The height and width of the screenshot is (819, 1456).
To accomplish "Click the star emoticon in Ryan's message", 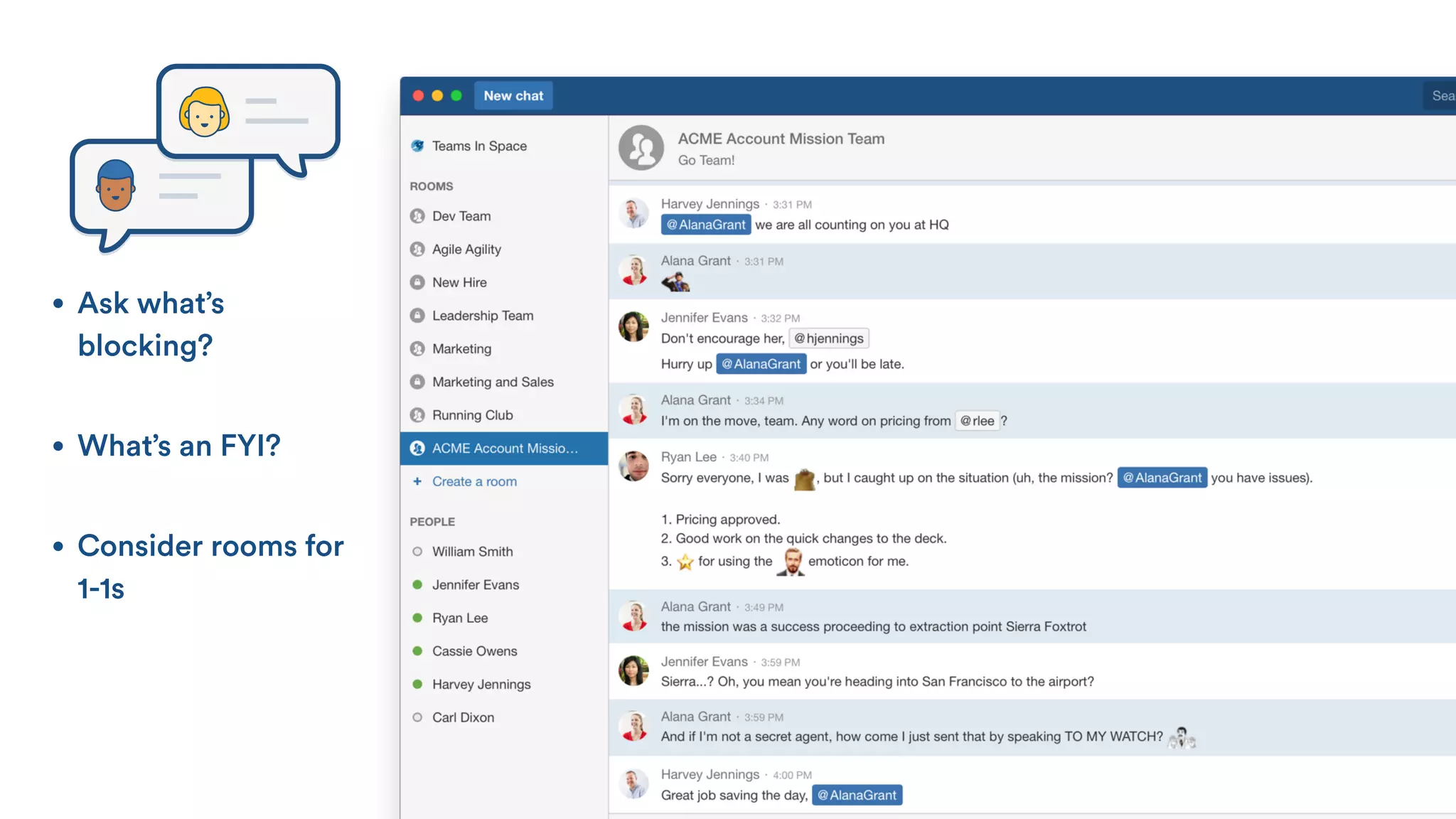I will click(685, 562).
